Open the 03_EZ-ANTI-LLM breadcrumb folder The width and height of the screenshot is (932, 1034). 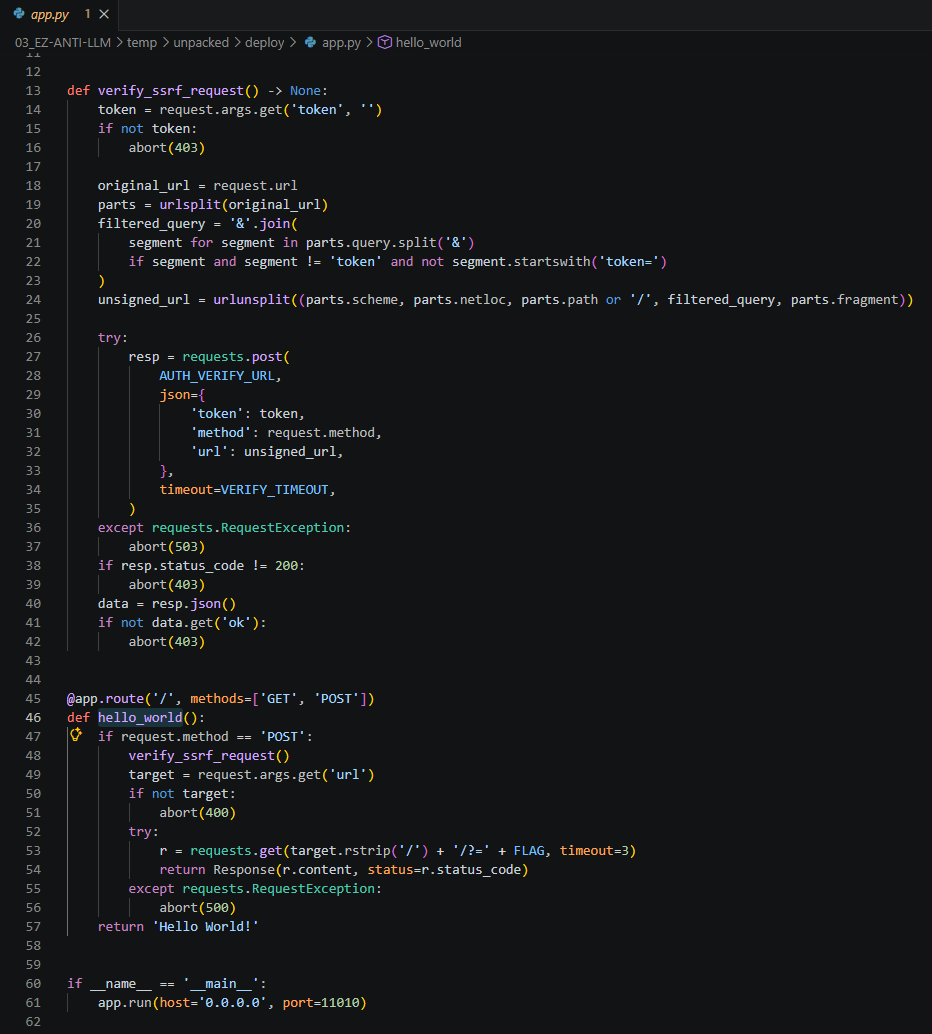pyautogui.click(x=63, y=43)
